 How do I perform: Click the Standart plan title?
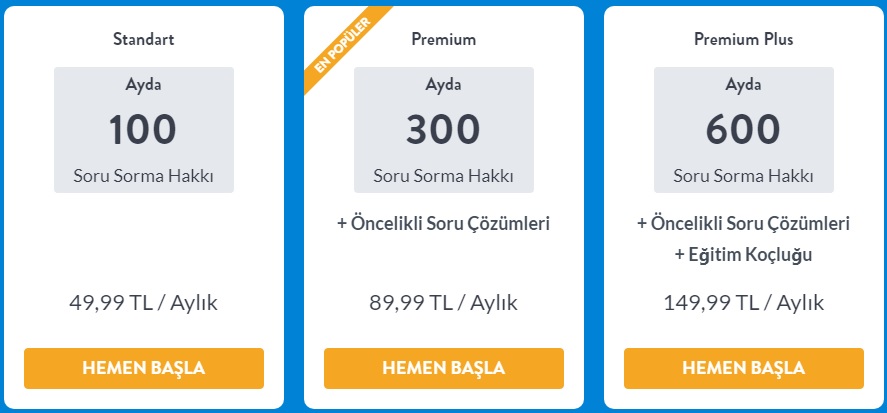[144, 40]
